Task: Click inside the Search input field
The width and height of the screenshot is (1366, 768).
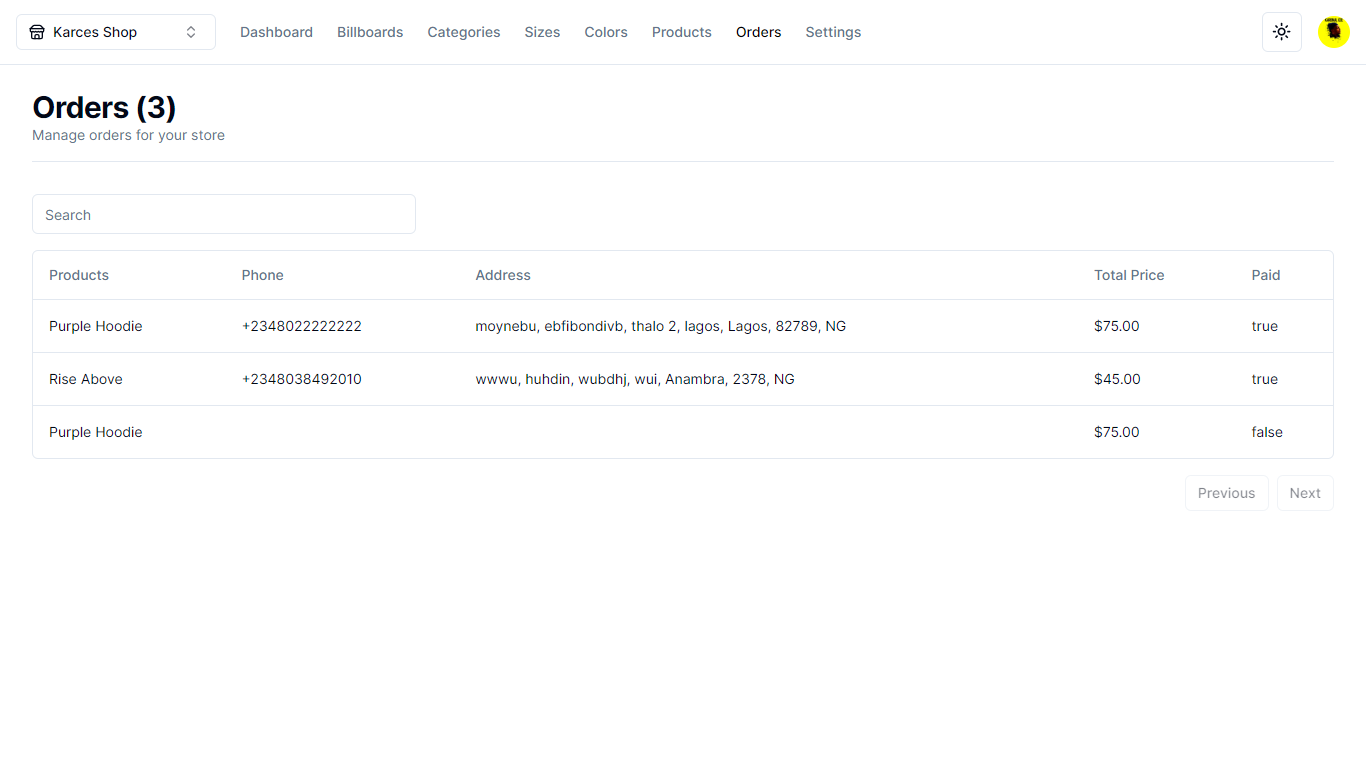Action: click(x=223, y=214)
